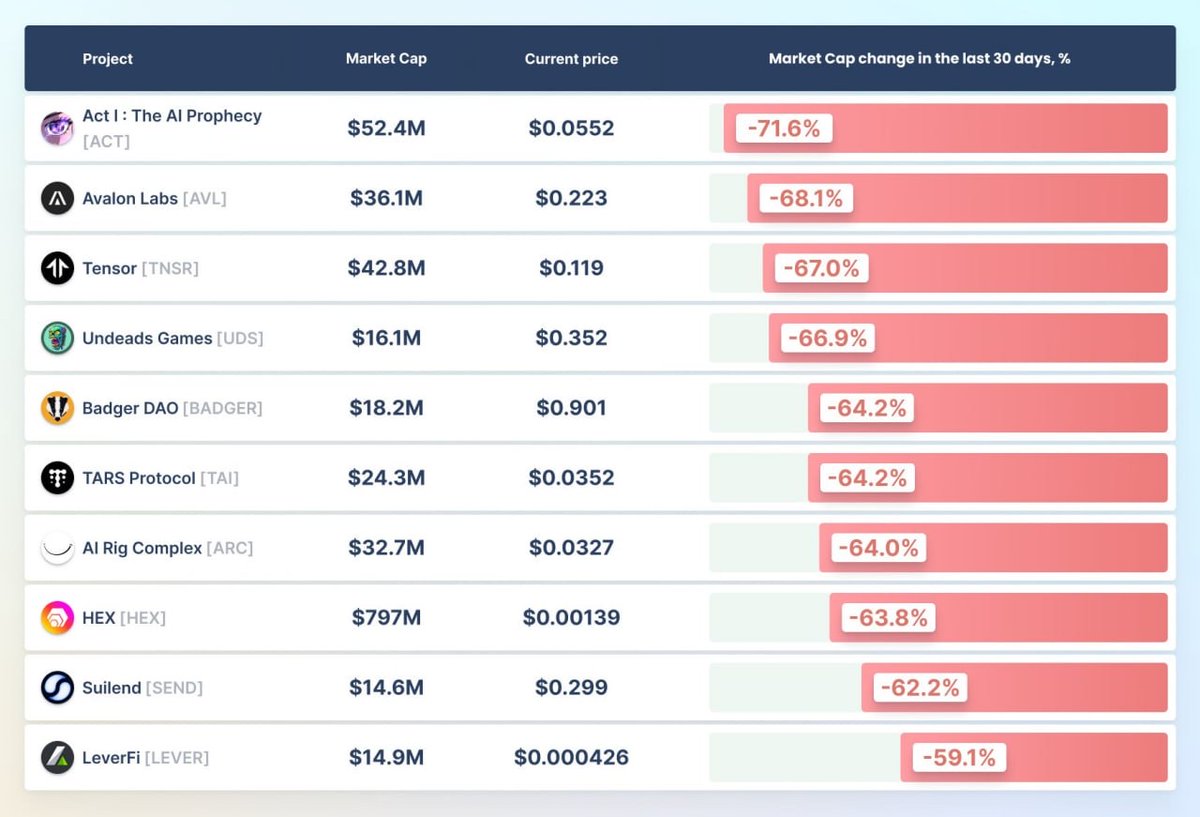Select the Tensor project name
Image resolution: width=1200 pixels, height=817 pixels.
(109, 268)
